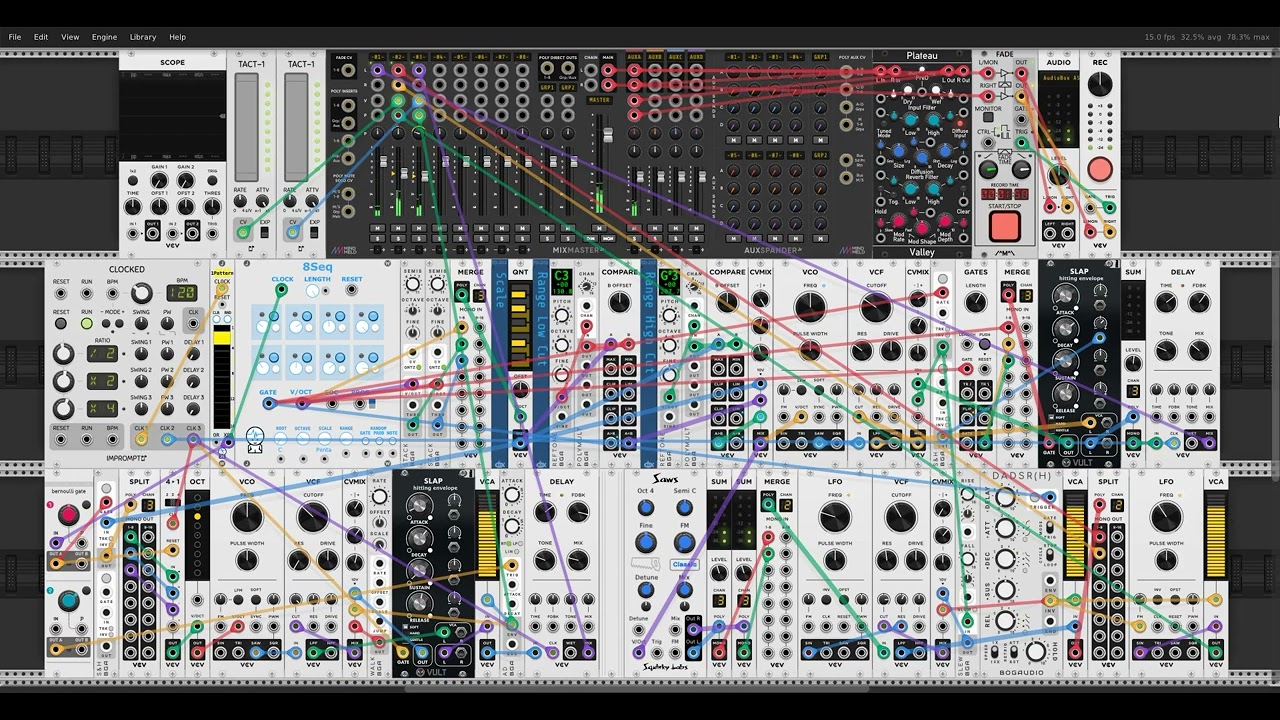The image size is (1280, 720).
Task: Click the fps performance readout in menu bar
Action: pos(1207,37)
